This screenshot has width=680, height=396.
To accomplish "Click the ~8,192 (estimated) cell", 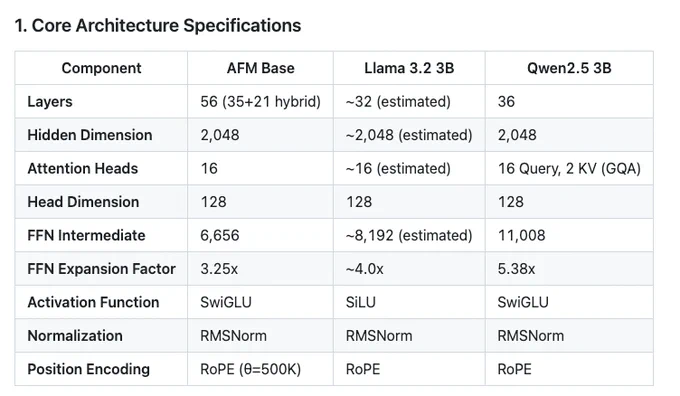I will (409, 235).
